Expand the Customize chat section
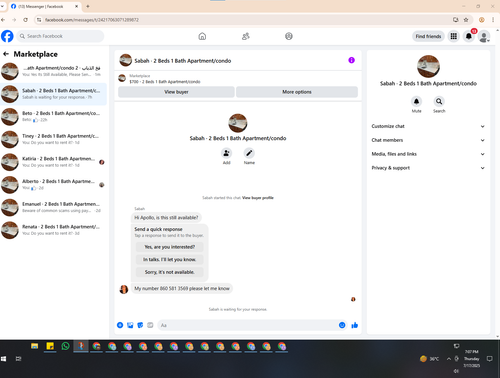 click(428, 126)
